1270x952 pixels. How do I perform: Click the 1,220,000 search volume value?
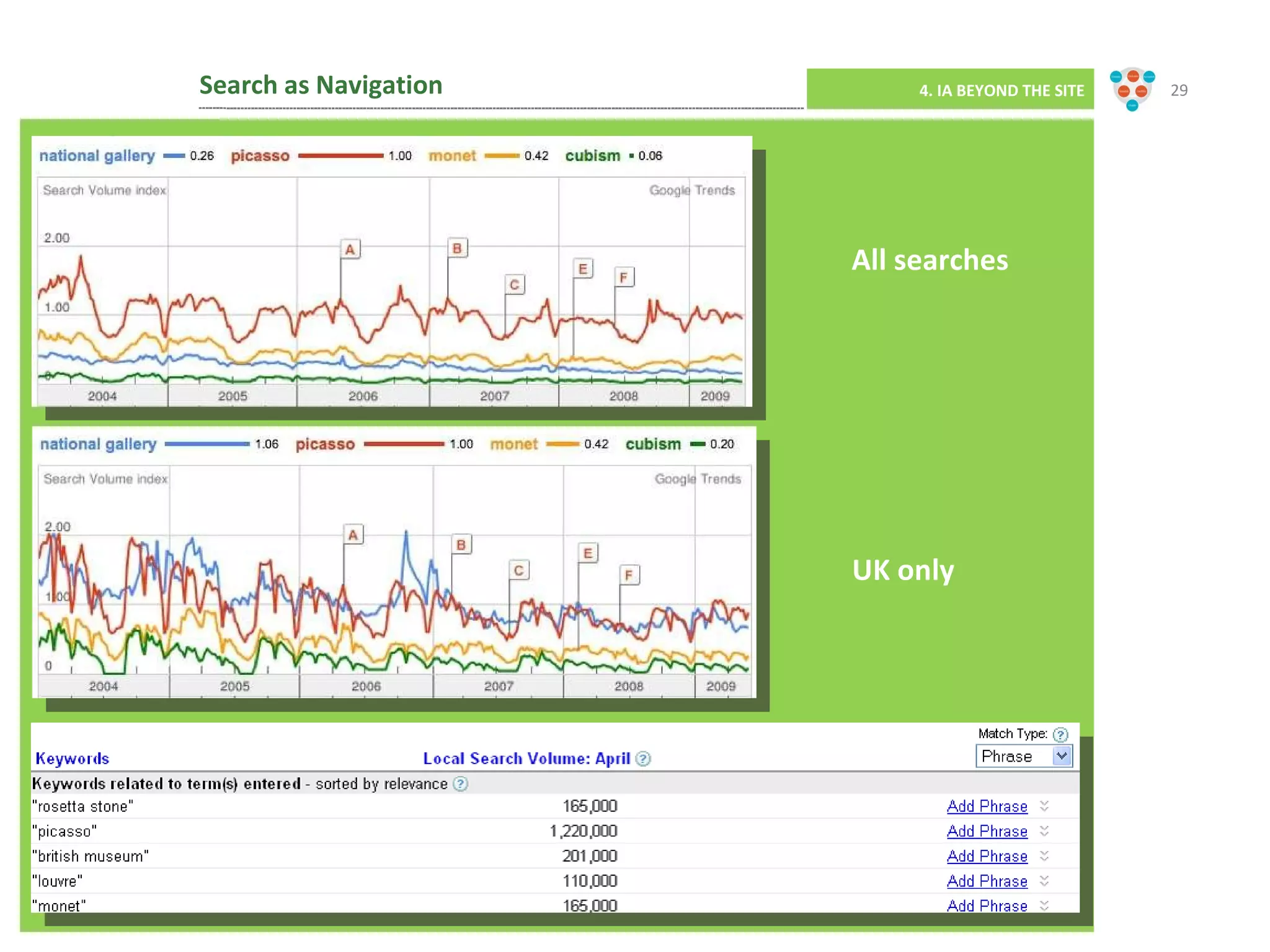pyautogui.click(x=584, y=831)
